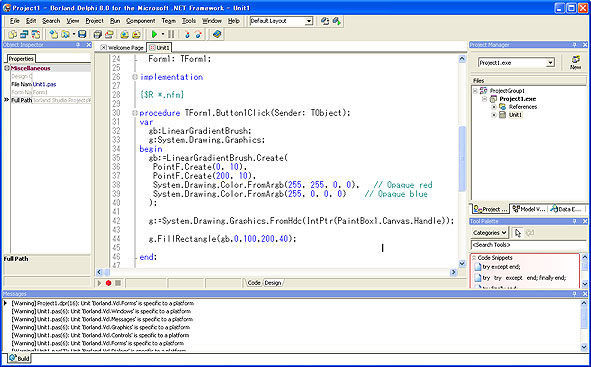Collapse the Miscellaneous property category

[x=7, y=68]
